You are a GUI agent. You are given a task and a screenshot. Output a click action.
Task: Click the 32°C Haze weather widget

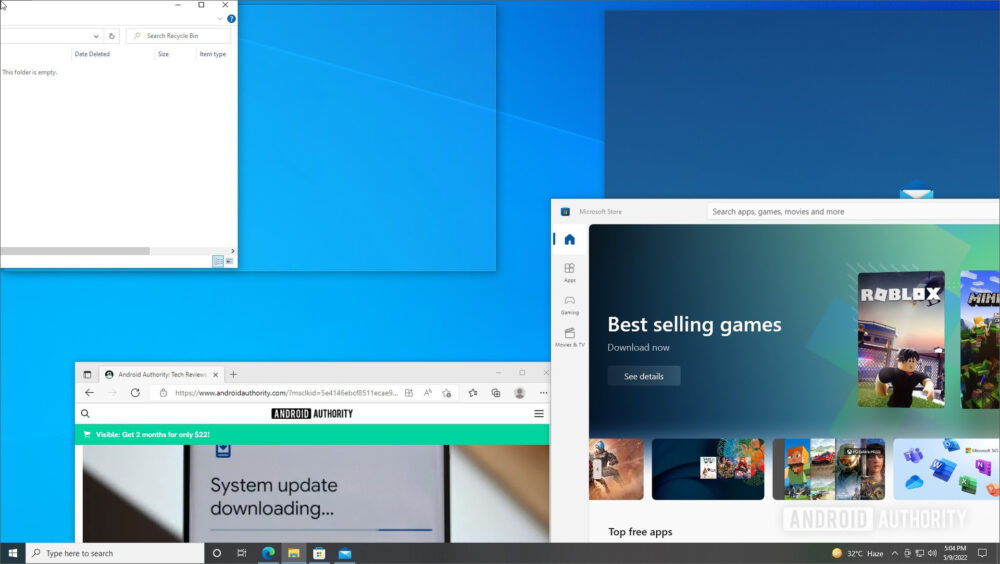click(x=858, y=553)
